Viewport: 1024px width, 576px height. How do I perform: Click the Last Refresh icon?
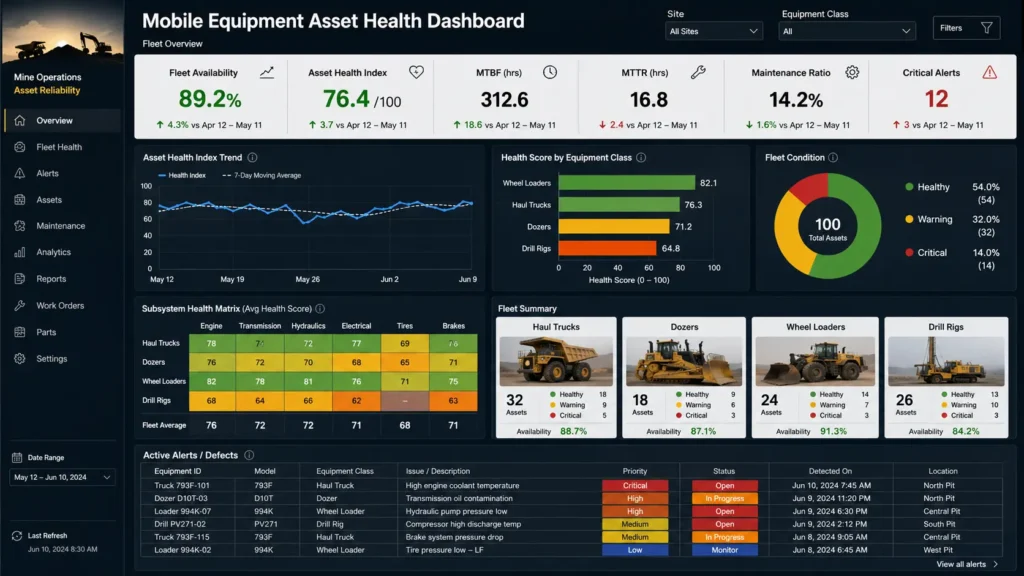tap(17, 536)
